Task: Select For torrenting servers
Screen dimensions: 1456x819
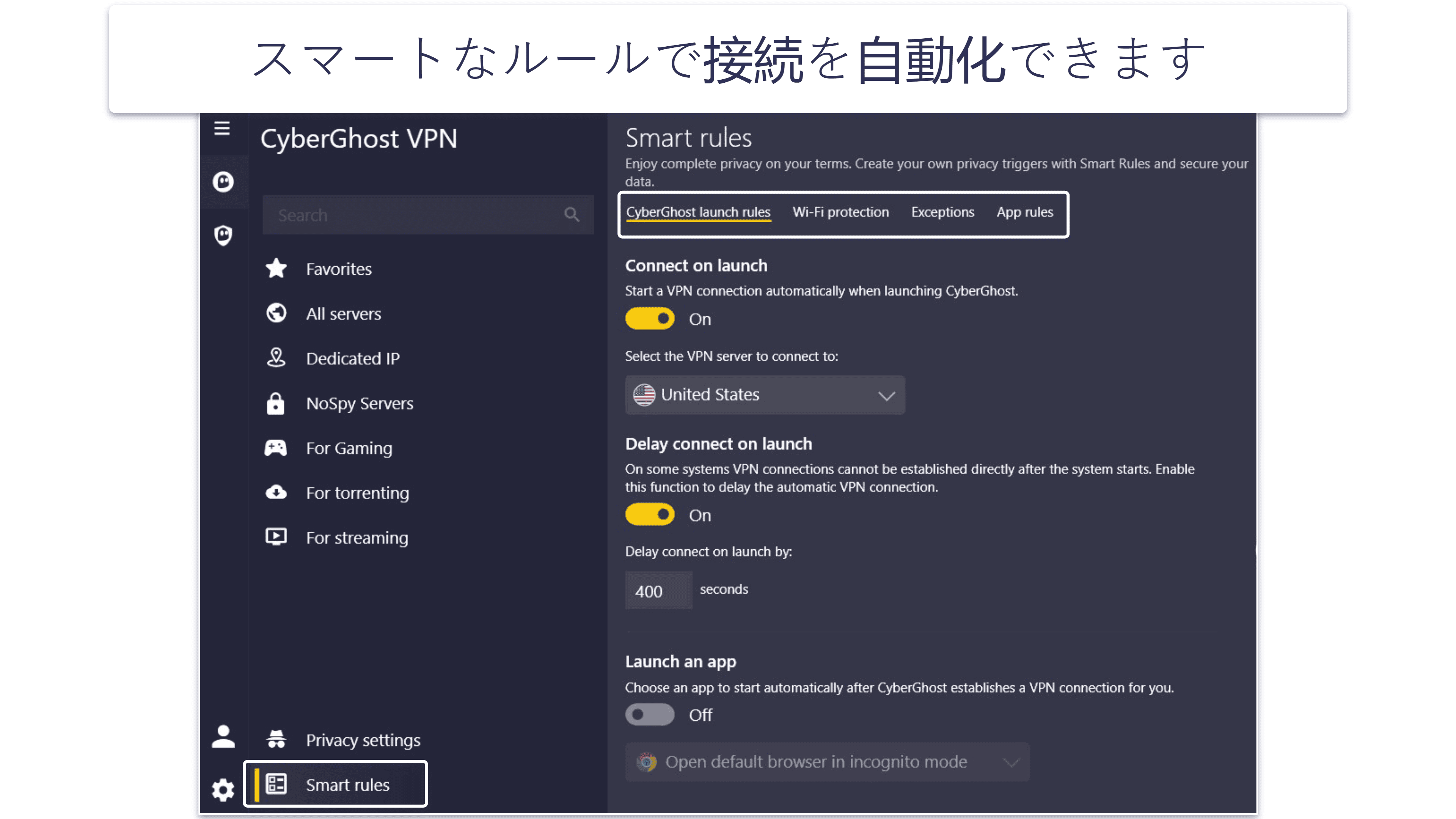Action: 357,493
